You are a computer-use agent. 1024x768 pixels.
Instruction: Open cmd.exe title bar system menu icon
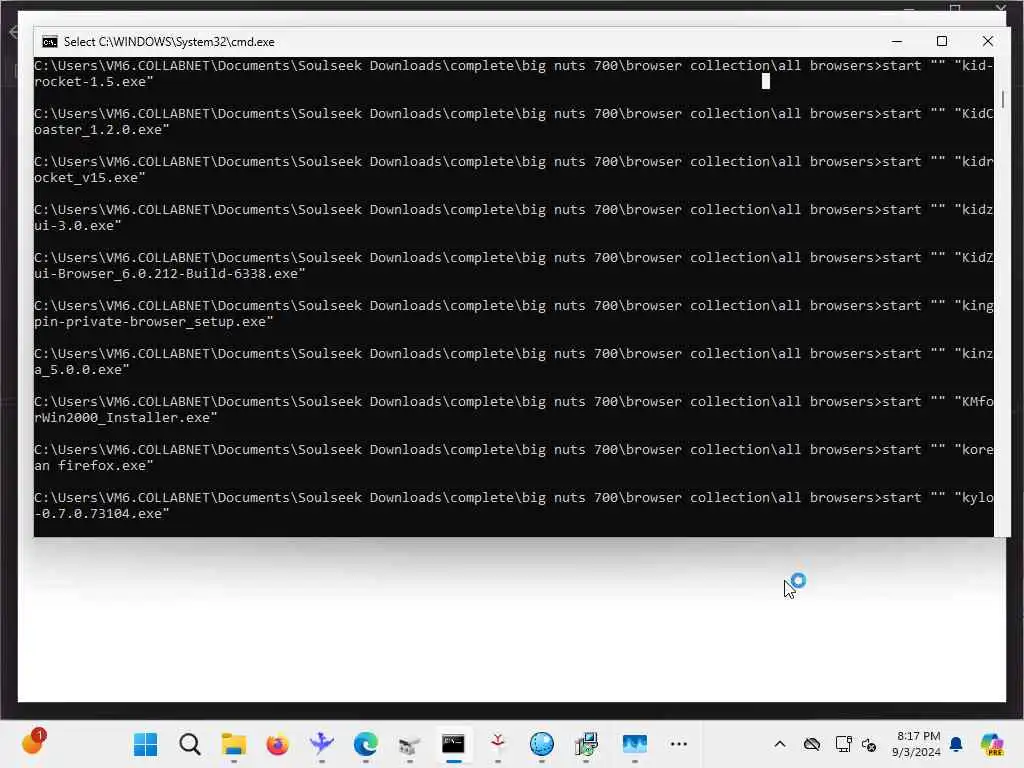pyautogui.click(x=50, y=42)
